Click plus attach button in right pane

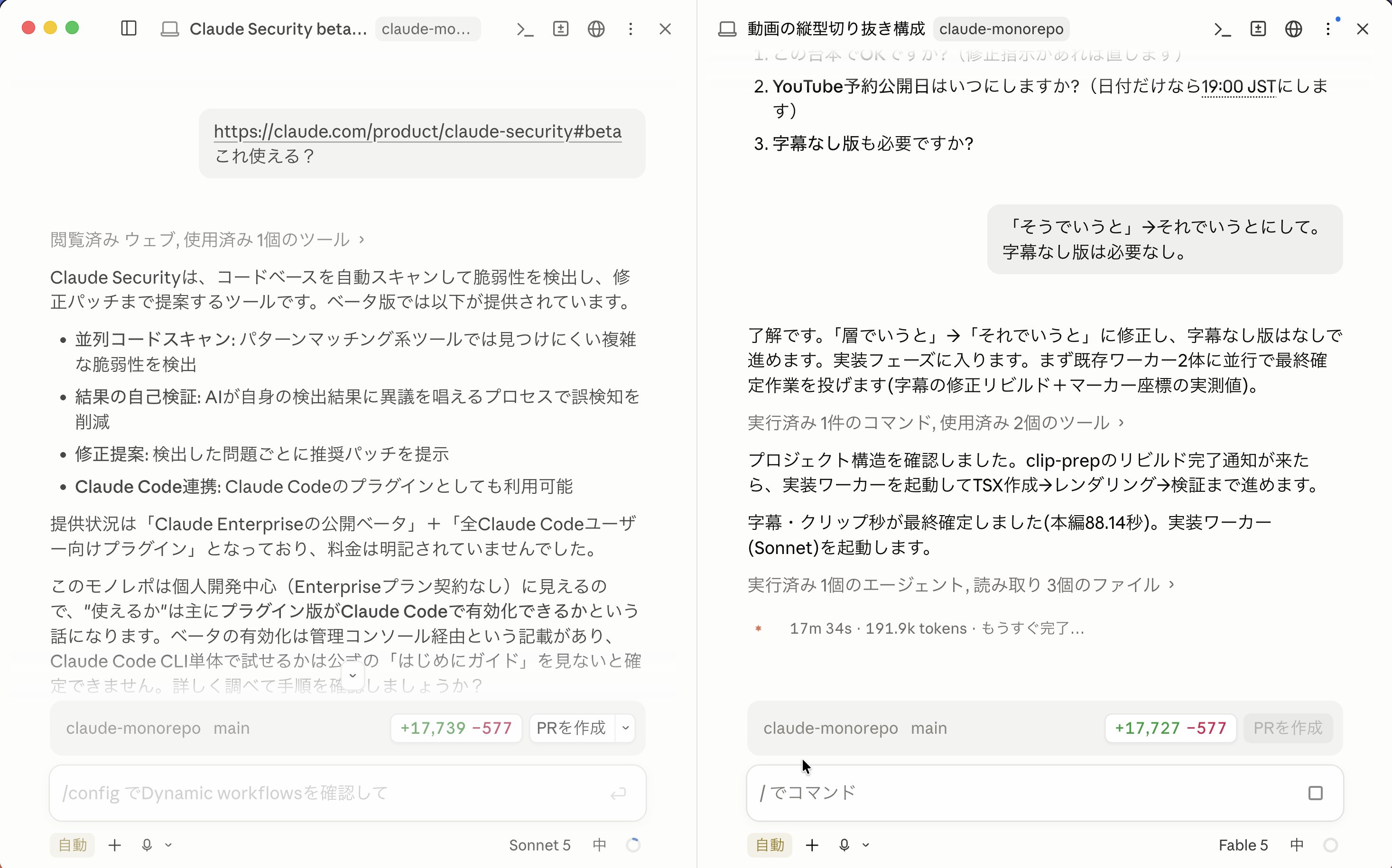(x=812, y=845)
